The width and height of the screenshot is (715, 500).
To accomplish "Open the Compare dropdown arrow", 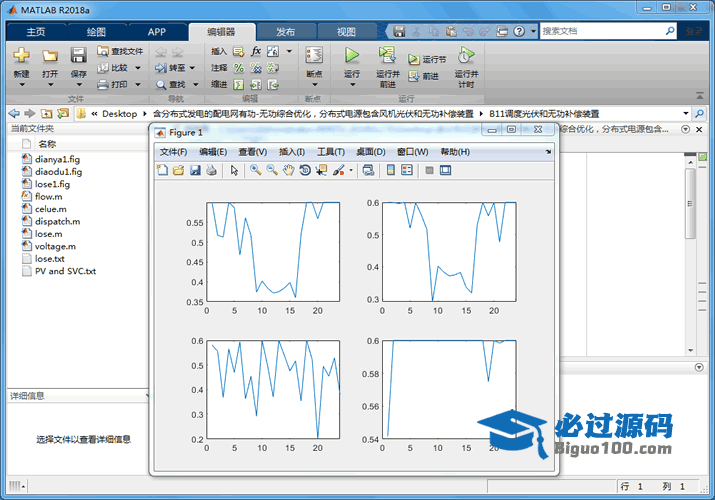I will point(138,68).
